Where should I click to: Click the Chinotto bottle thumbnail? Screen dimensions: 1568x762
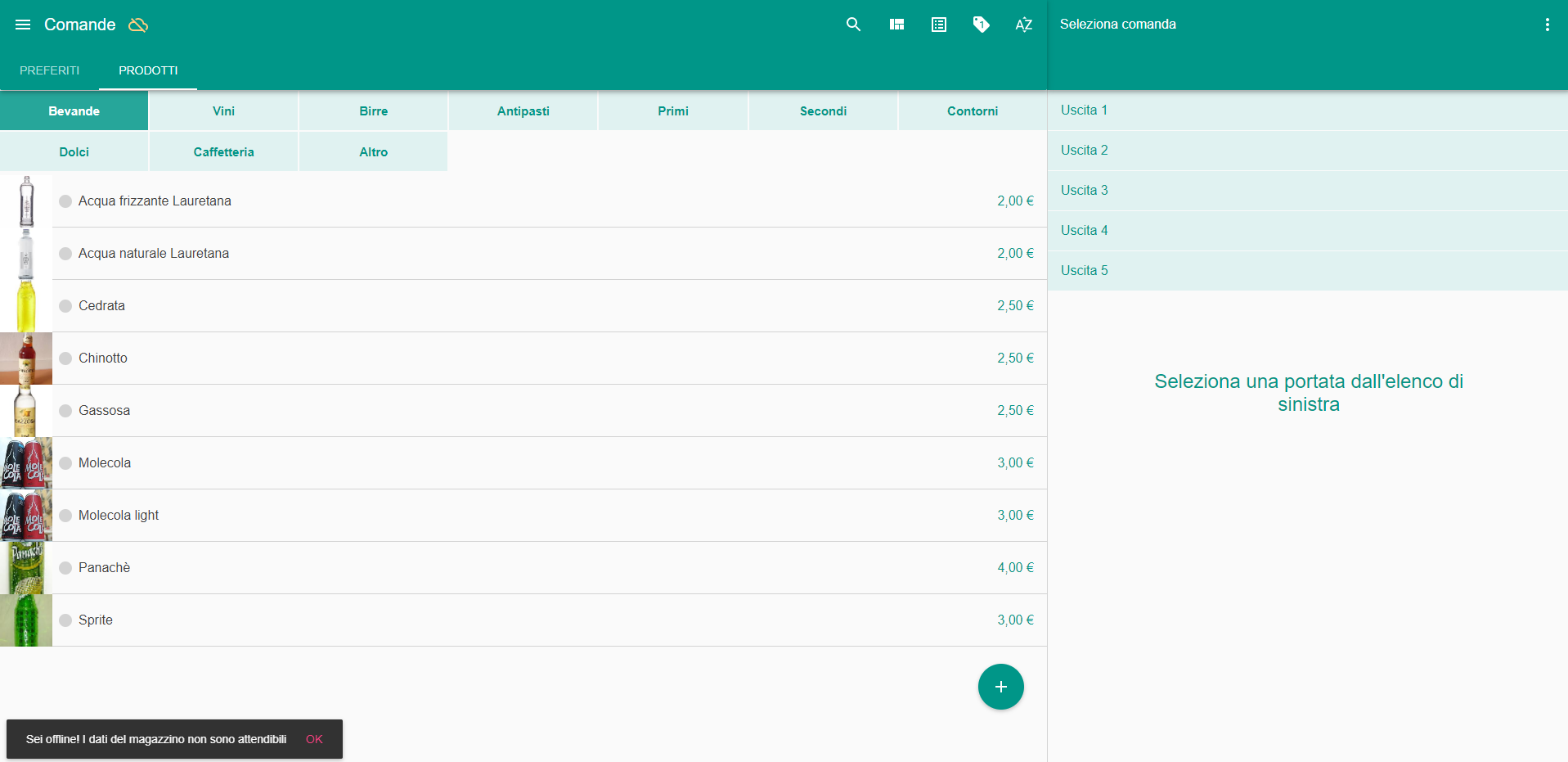click(x=26, y=358)
